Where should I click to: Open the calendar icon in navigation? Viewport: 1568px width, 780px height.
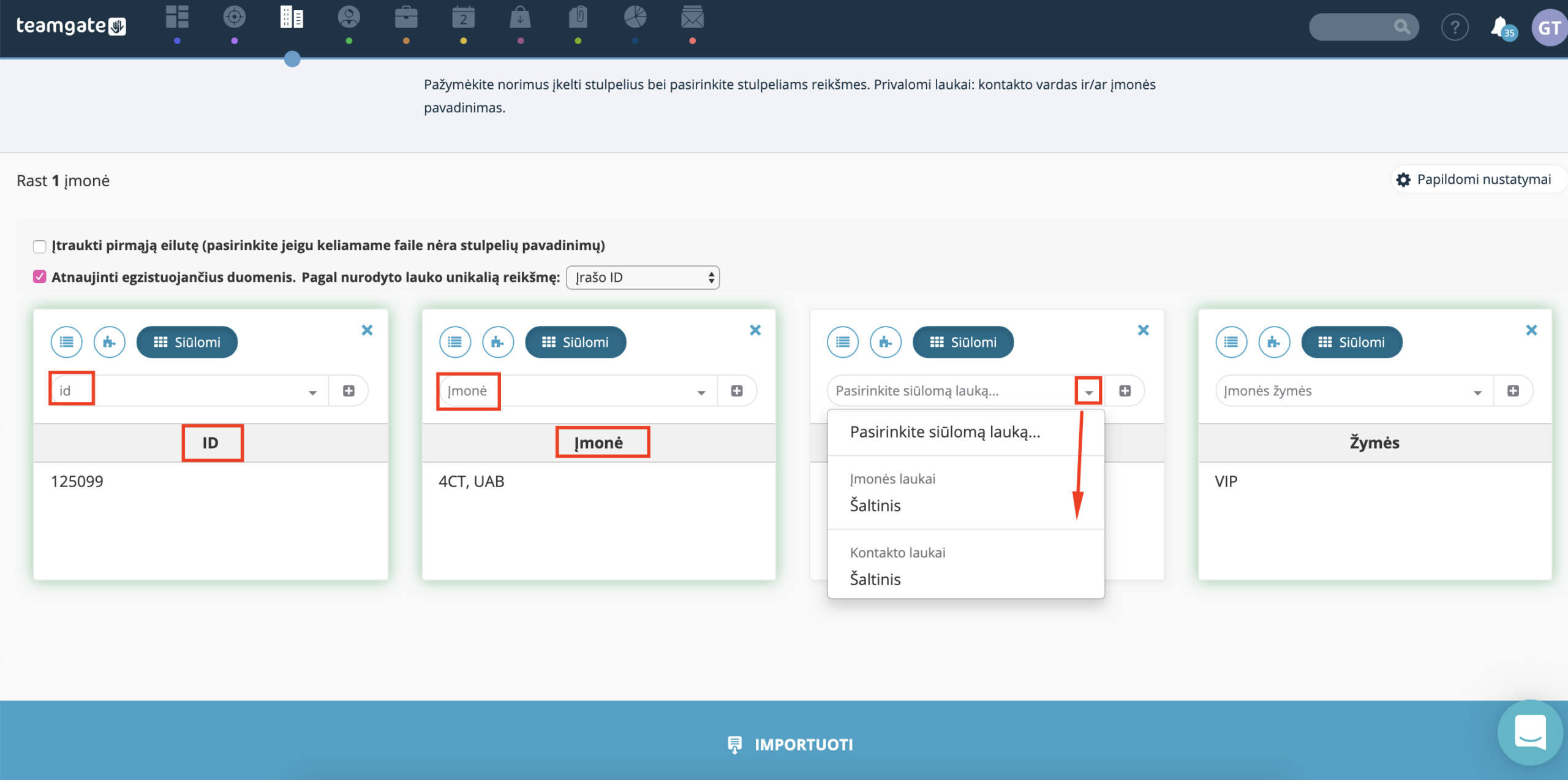tap(464, 17)
